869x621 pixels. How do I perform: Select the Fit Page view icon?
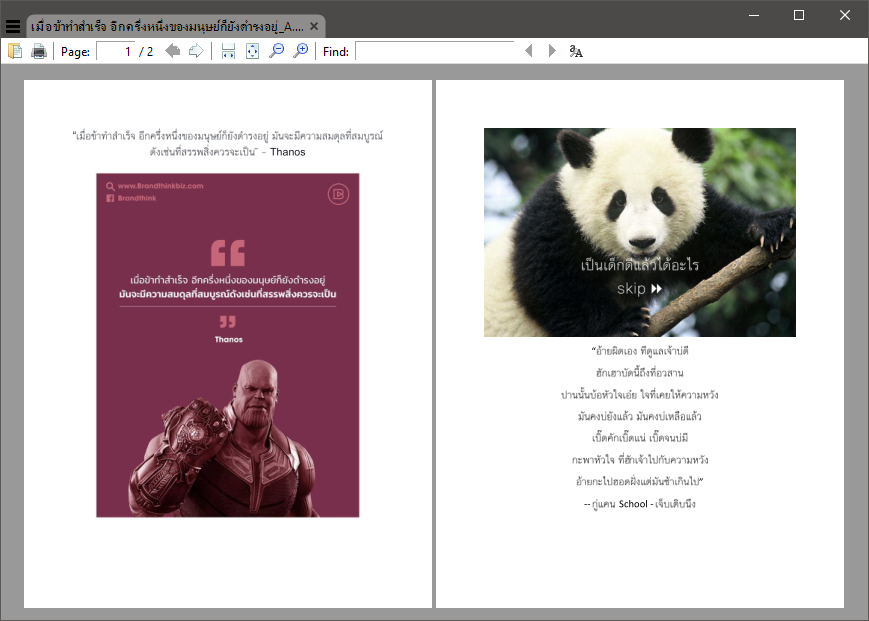(252, 52)
